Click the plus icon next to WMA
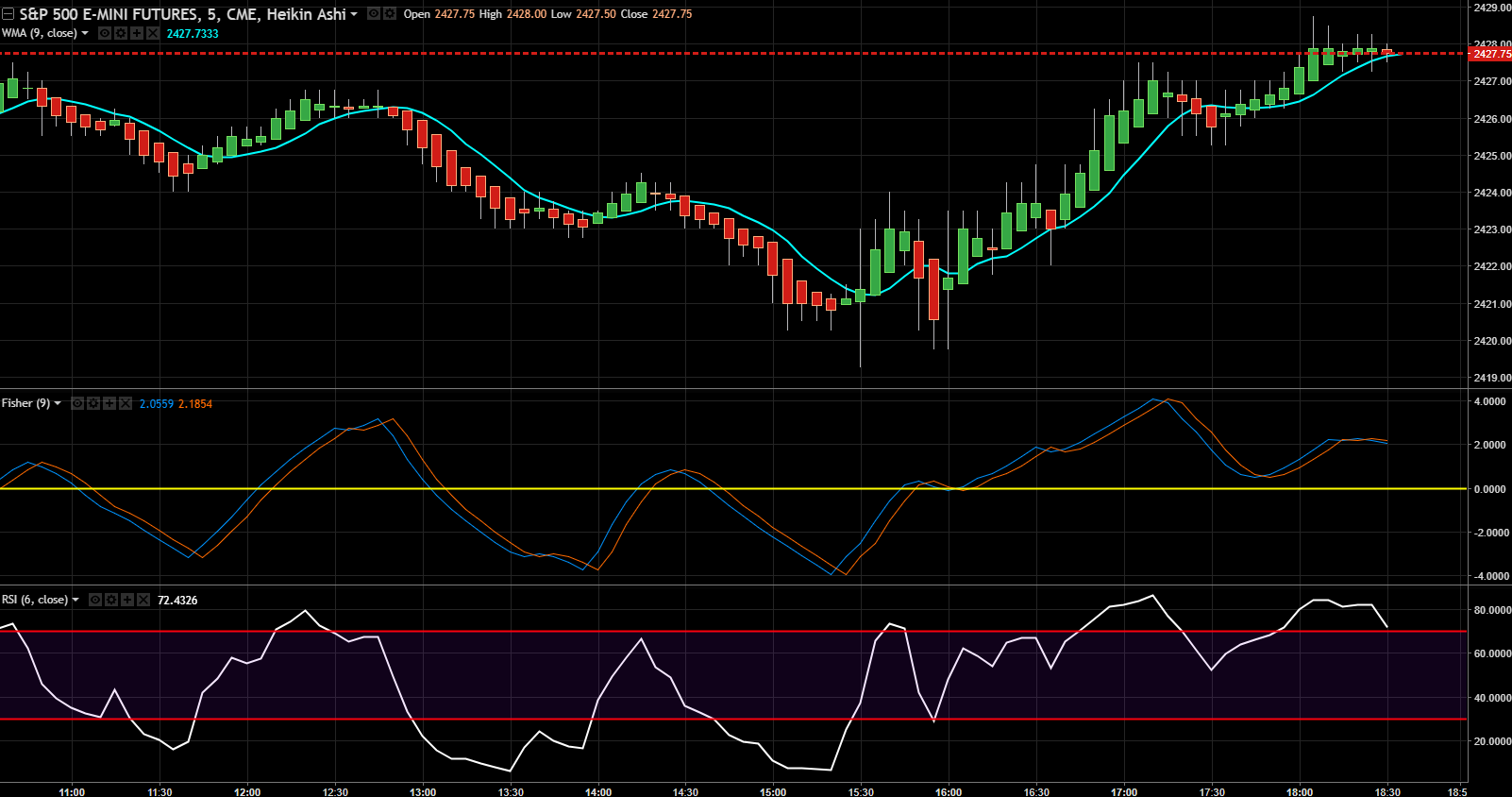 [x=136, y=33]
